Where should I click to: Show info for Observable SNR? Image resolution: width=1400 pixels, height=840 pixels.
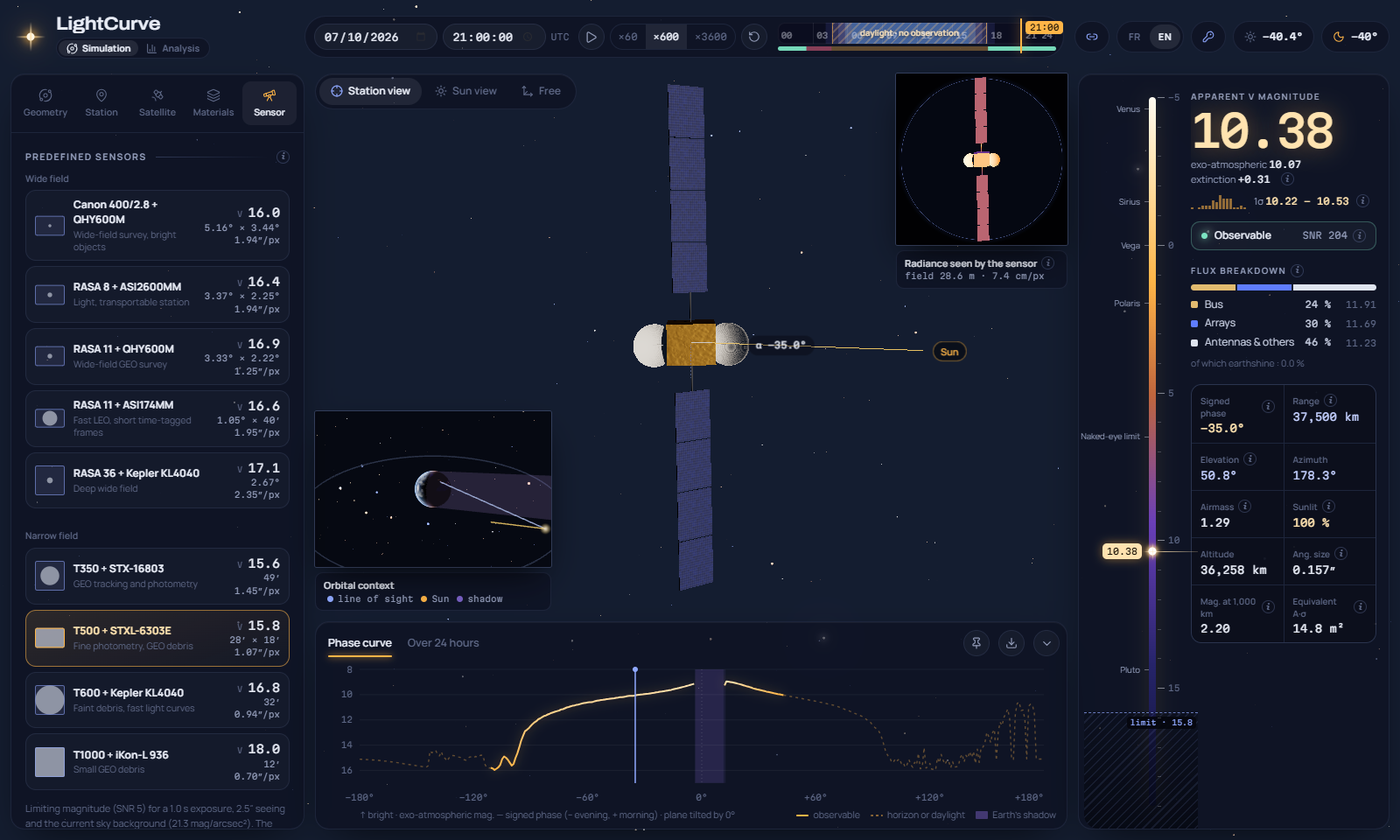pos(1360,235)
